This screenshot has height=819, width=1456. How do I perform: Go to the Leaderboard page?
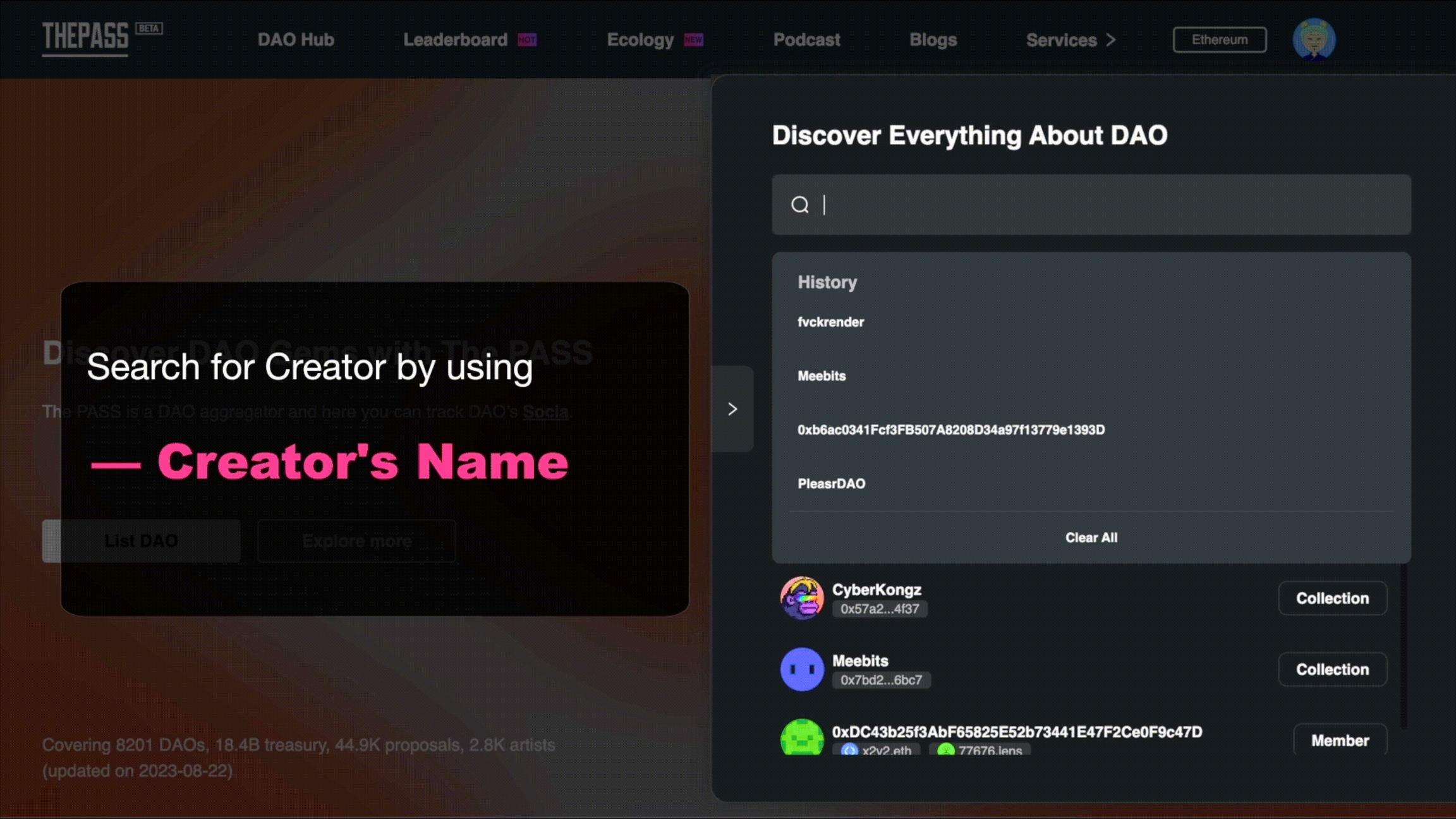click(x=455, y=40)
